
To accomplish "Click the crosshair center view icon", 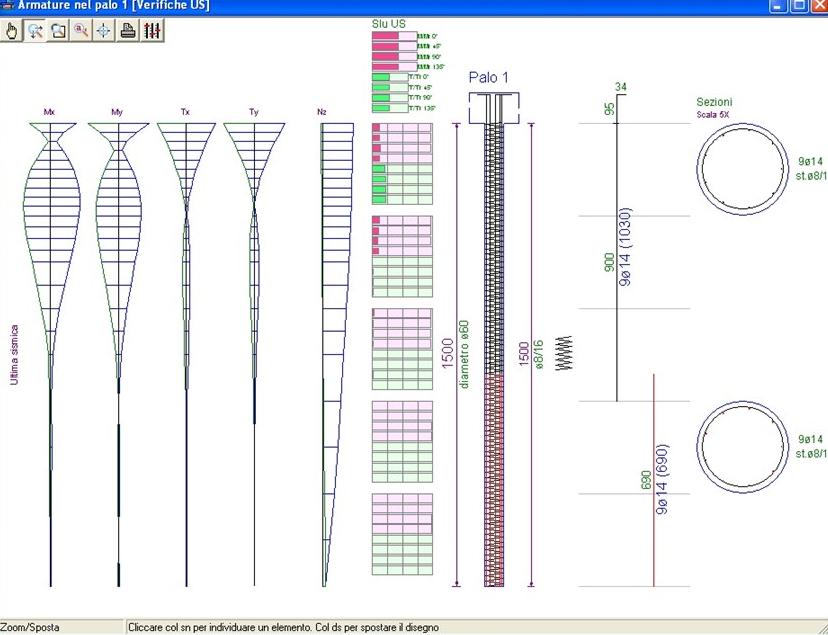I will pos(103,30).
